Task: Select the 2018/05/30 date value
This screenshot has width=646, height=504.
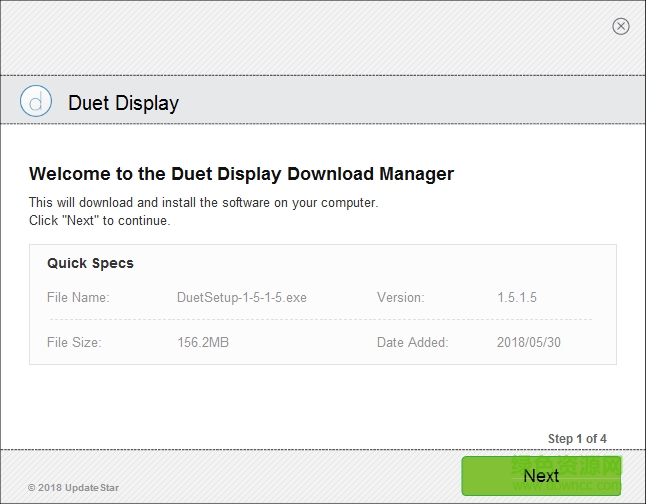Action: tap(529, 342)
